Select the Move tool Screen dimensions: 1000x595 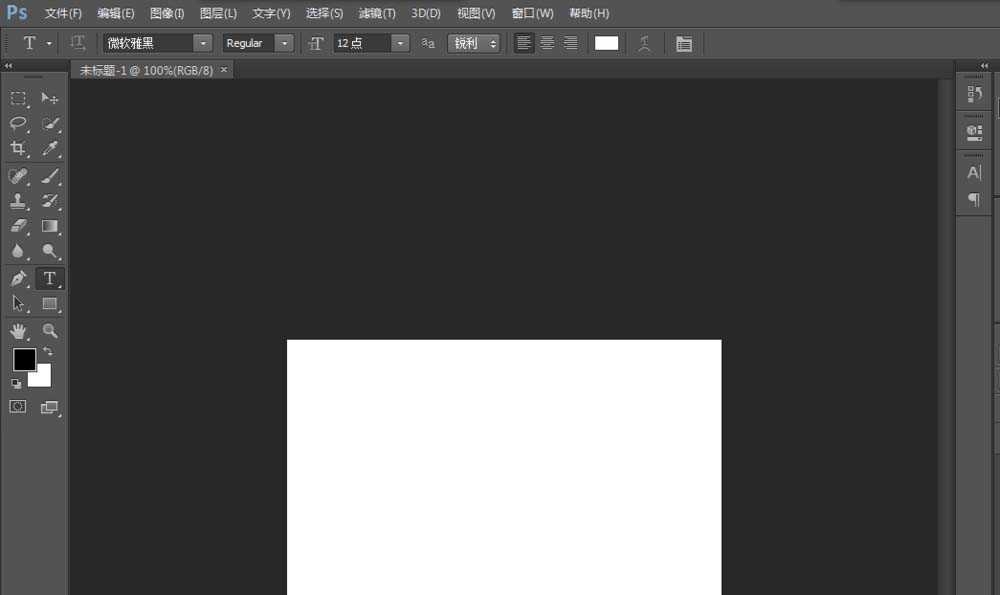(x=50, y=98)
